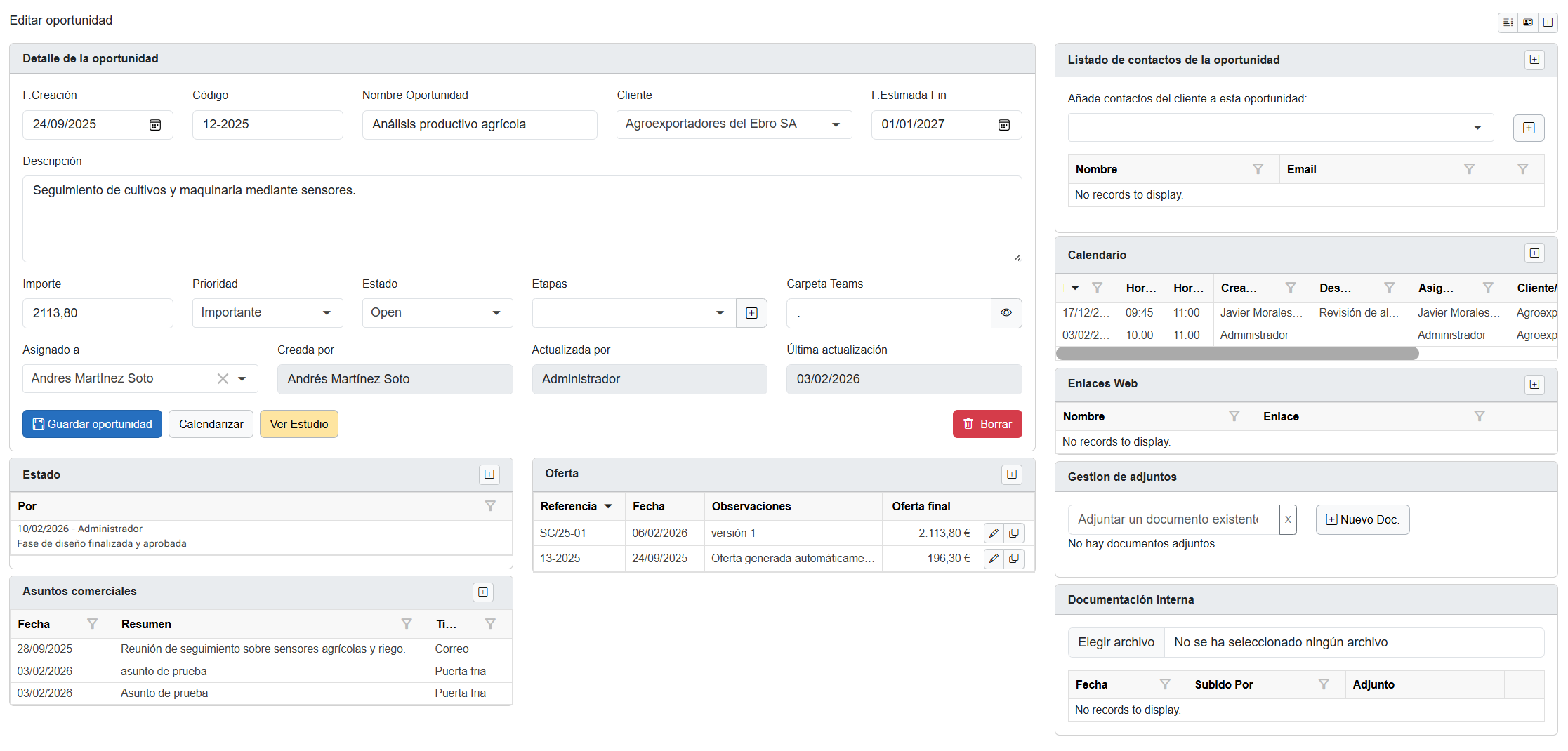Click the Guardar oportunidad button
Screen dimensions: 1568x751
(x=92, y=424)
